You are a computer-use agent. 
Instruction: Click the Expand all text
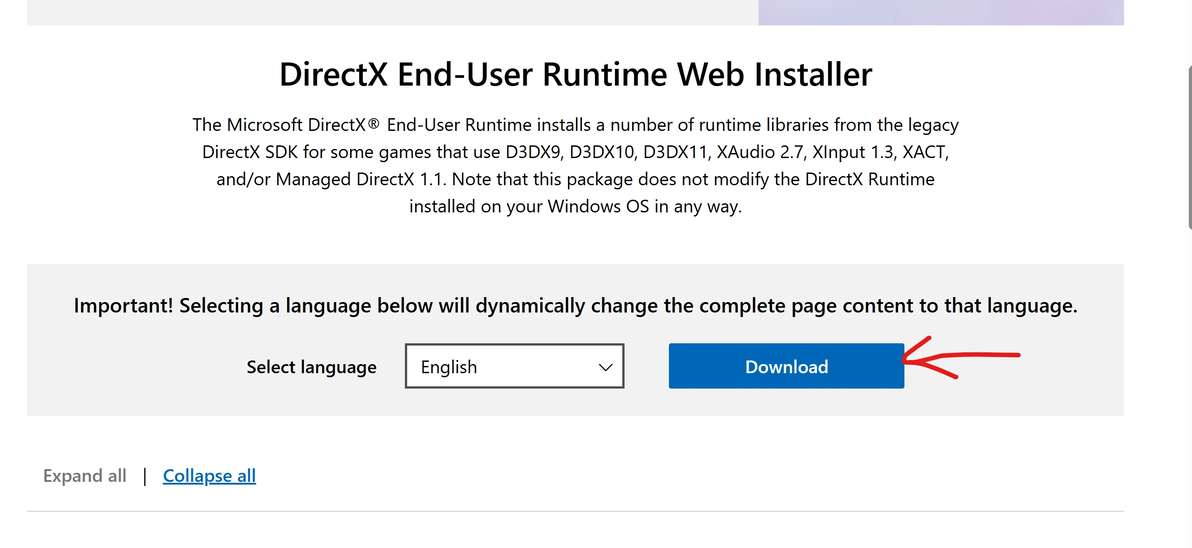pyautogui.click(x=84, y=476)
